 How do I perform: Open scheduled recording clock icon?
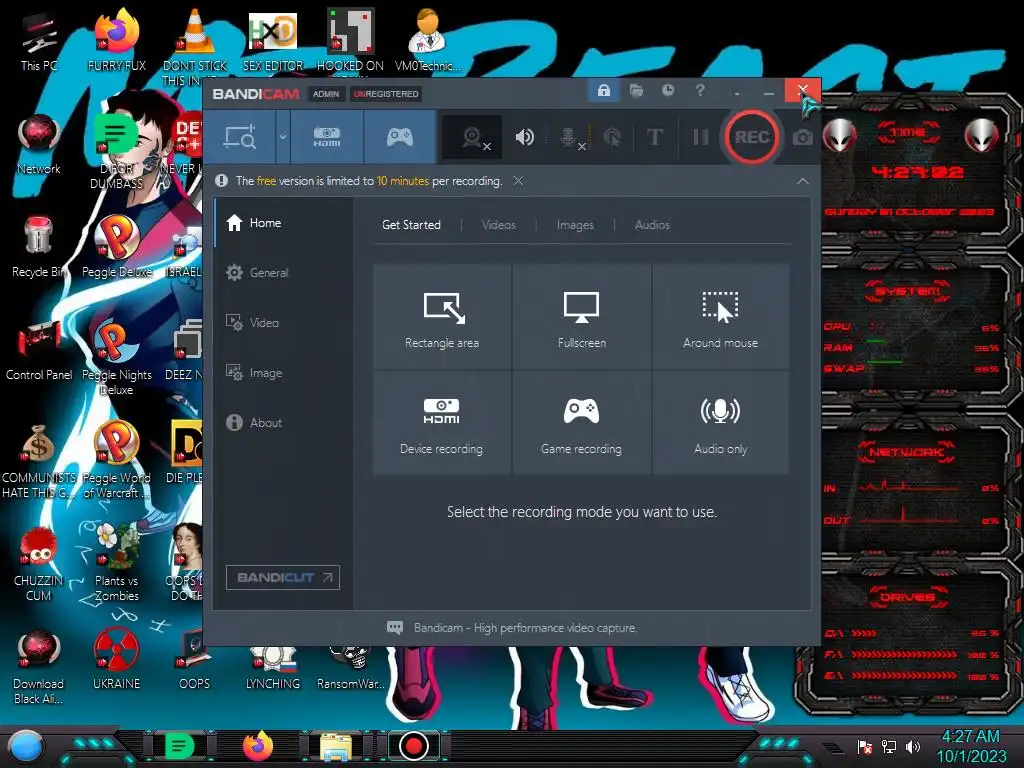point(667,90)
